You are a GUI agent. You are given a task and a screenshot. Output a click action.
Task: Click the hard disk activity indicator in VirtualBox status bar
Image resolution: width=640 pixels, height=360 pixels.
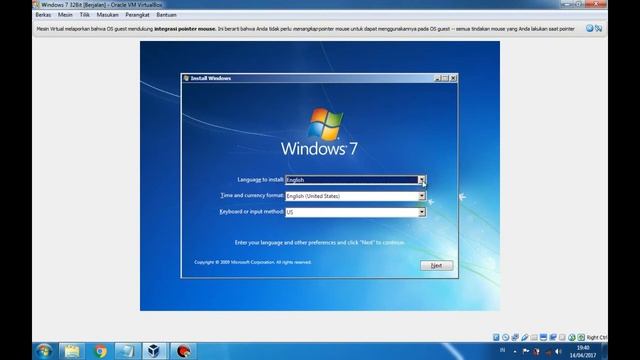[496, 337]
